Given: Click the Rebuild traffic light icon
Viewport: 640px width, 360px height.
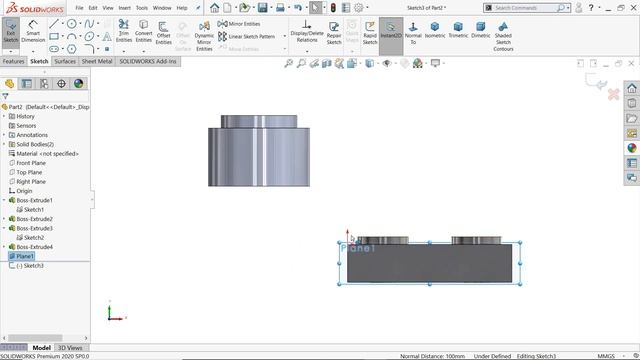Looking at the screenshot, I should (x=333, y=8).
